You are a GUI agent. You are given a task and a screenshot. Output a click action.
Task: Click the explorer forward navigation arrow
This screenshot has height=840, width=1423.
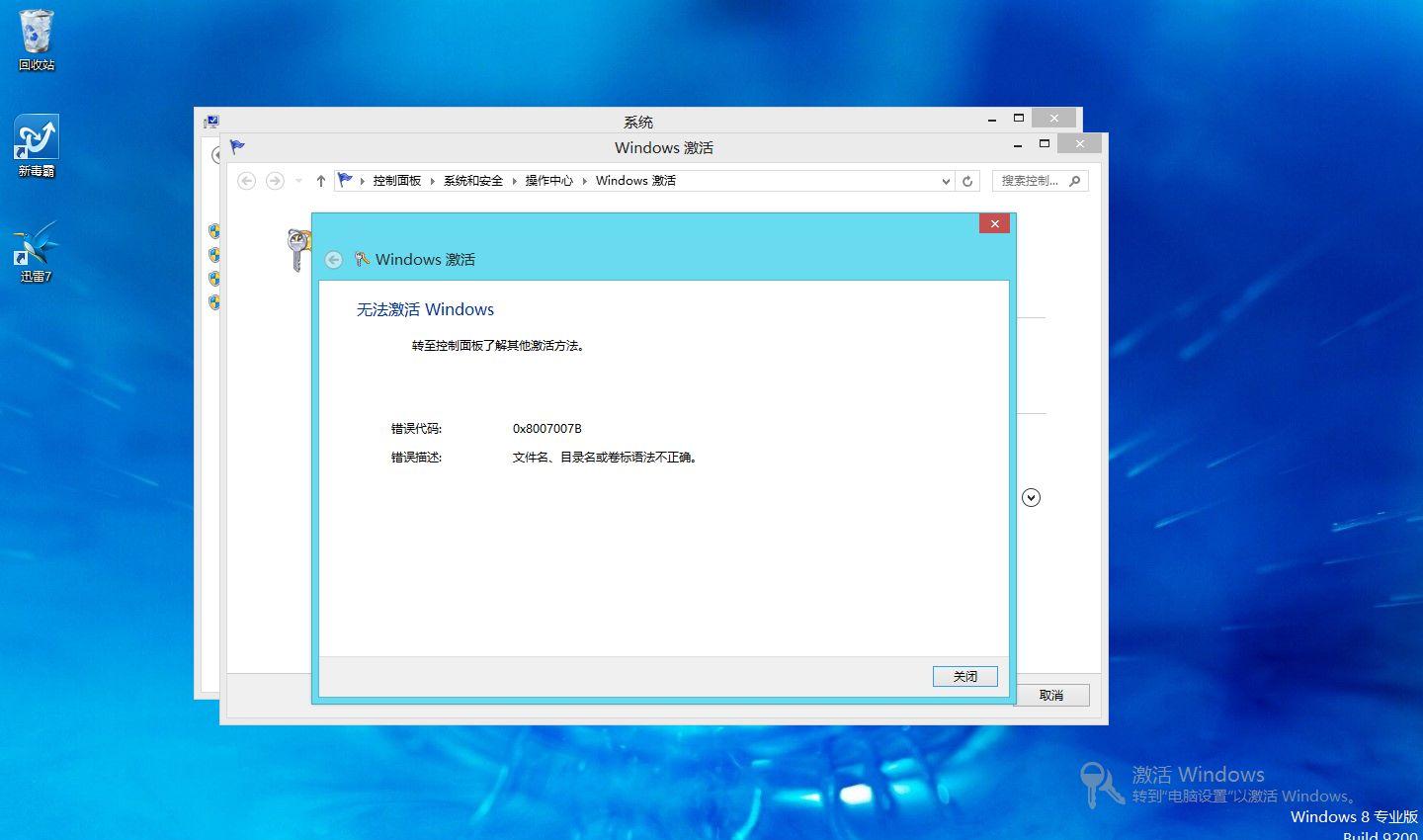[x=275, y=181]
